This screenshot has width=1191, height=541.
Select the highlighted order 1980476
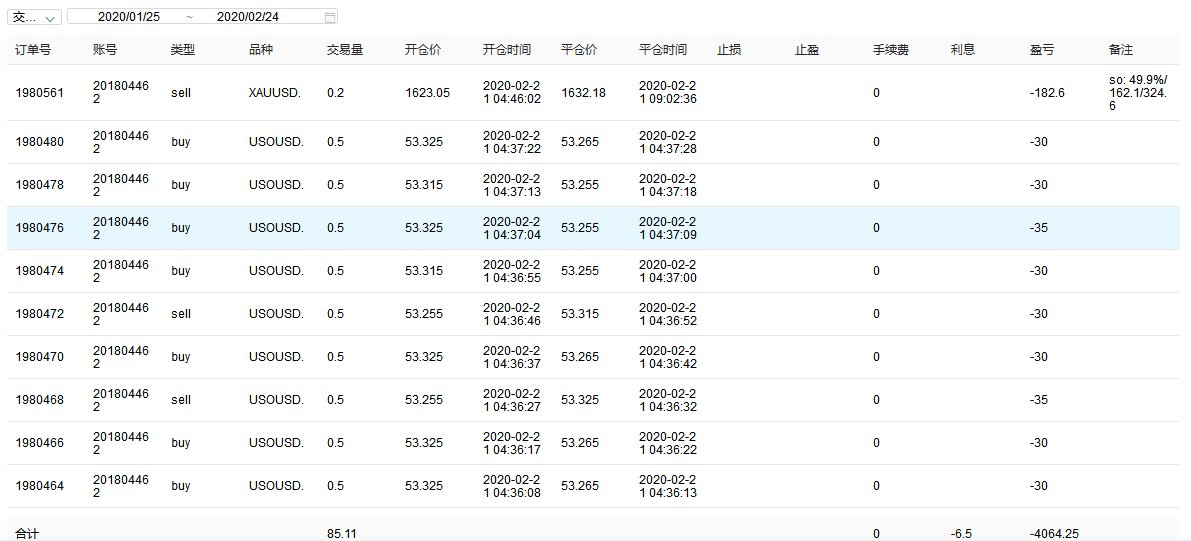point(40,228)
